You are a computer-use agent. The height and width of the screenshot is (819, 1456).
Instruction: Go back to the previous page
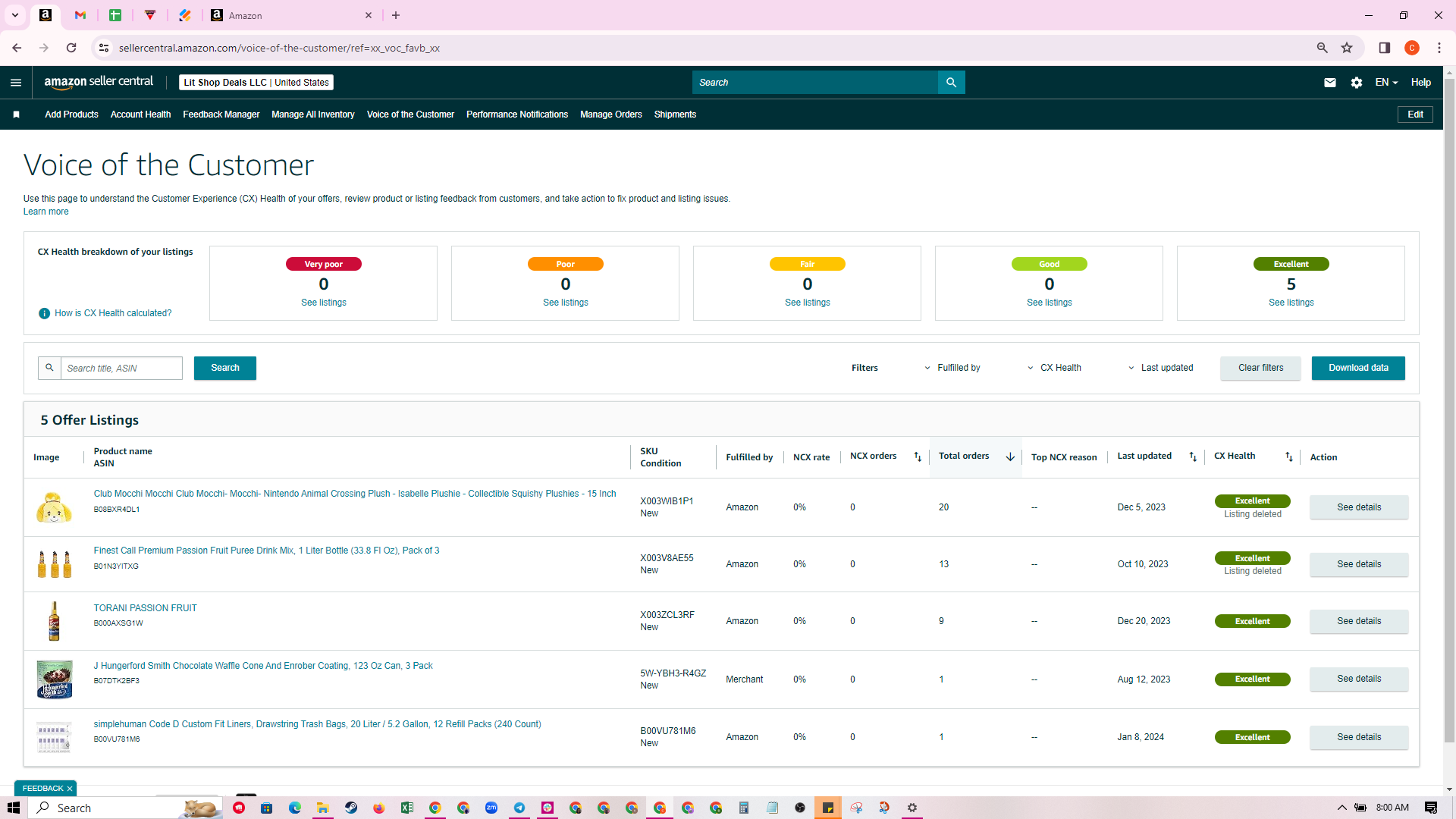(17, 48)
